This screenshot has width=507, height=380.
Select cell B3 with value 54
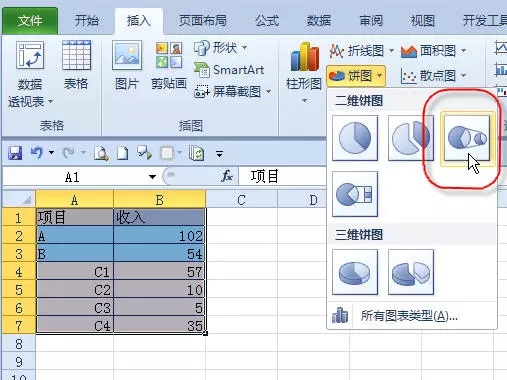click(159, 254)
